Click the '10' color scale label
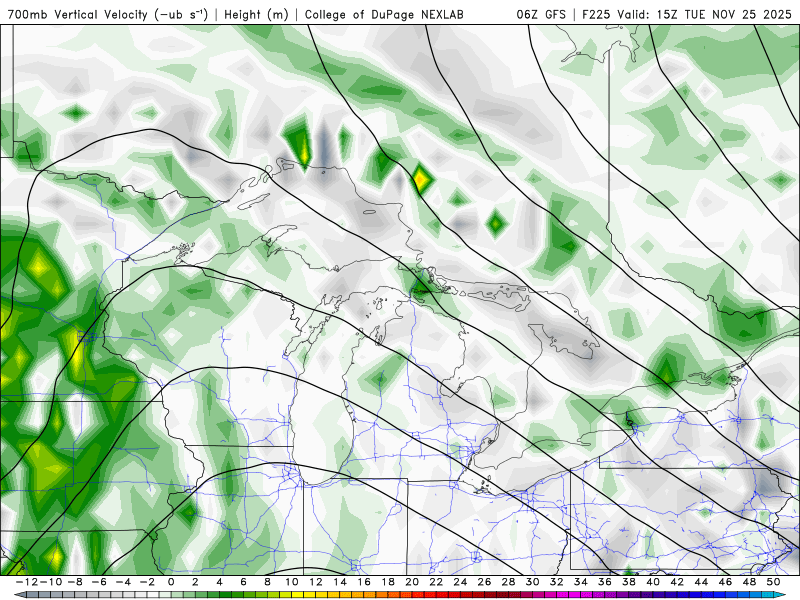The image size is (800, 600). 291,582
